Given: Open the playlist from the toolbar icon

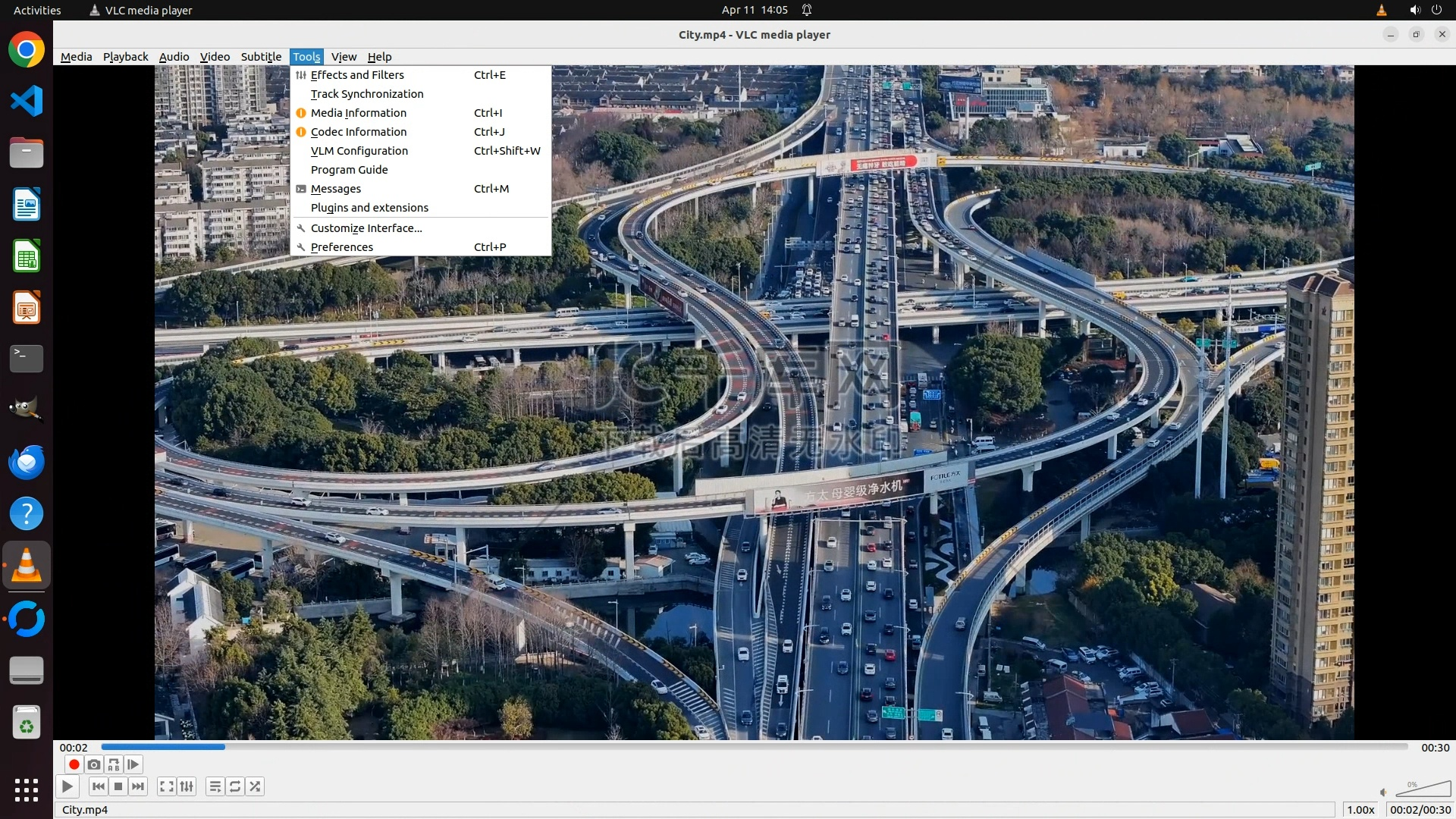Looking at the screenshot, I should pos(215,786).
